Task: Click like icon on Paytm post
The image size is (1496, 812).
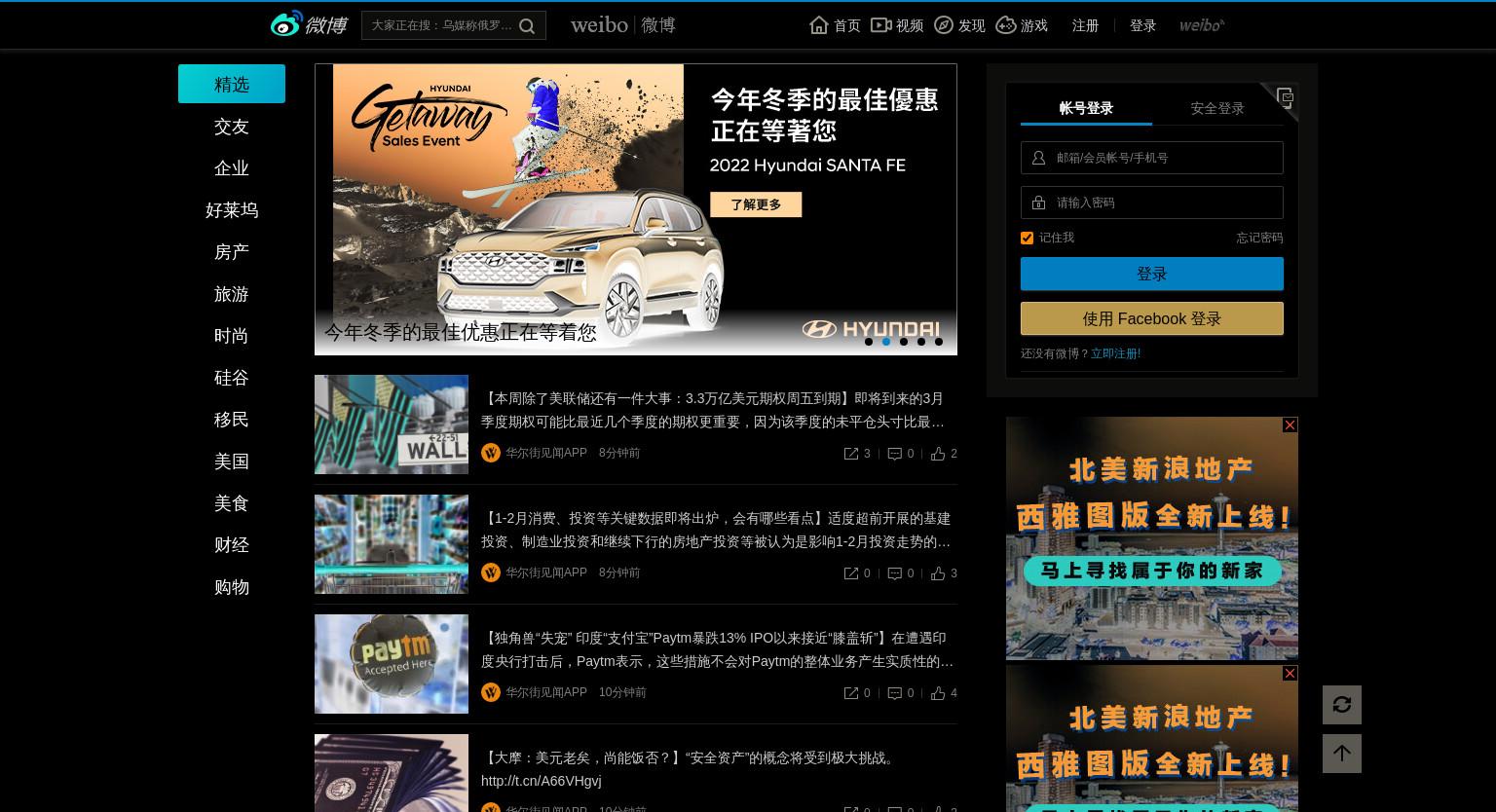Action: click(938, 693)
